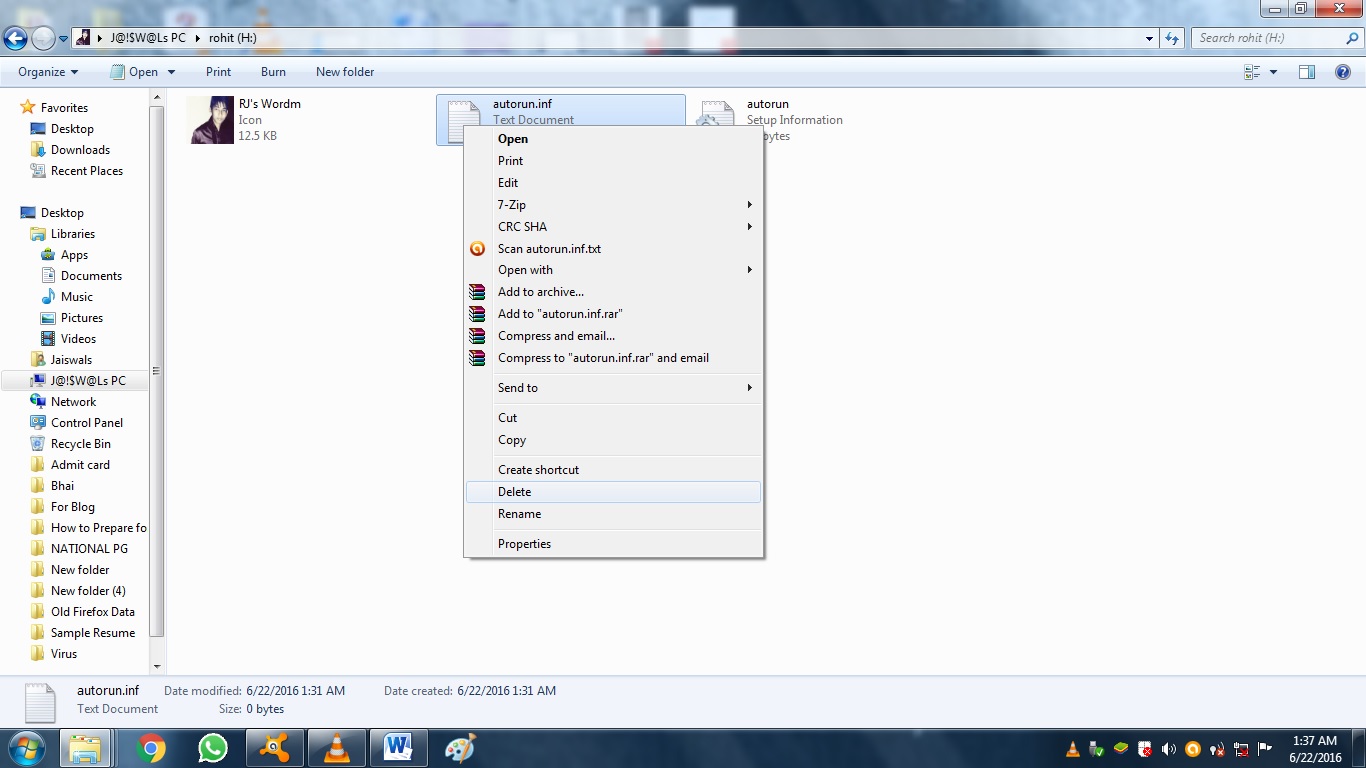Open Avast from the orange system tray icon
Screen dimensions: 1366x768
tap(1193, 749)
